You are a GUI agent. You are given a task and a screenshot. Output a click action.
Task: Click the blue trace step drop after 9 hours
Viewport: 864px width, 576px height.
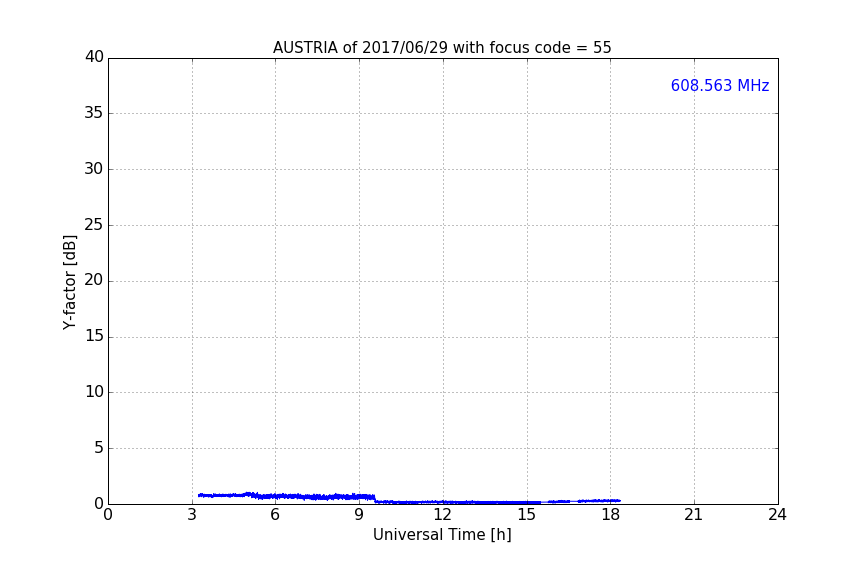375,499
